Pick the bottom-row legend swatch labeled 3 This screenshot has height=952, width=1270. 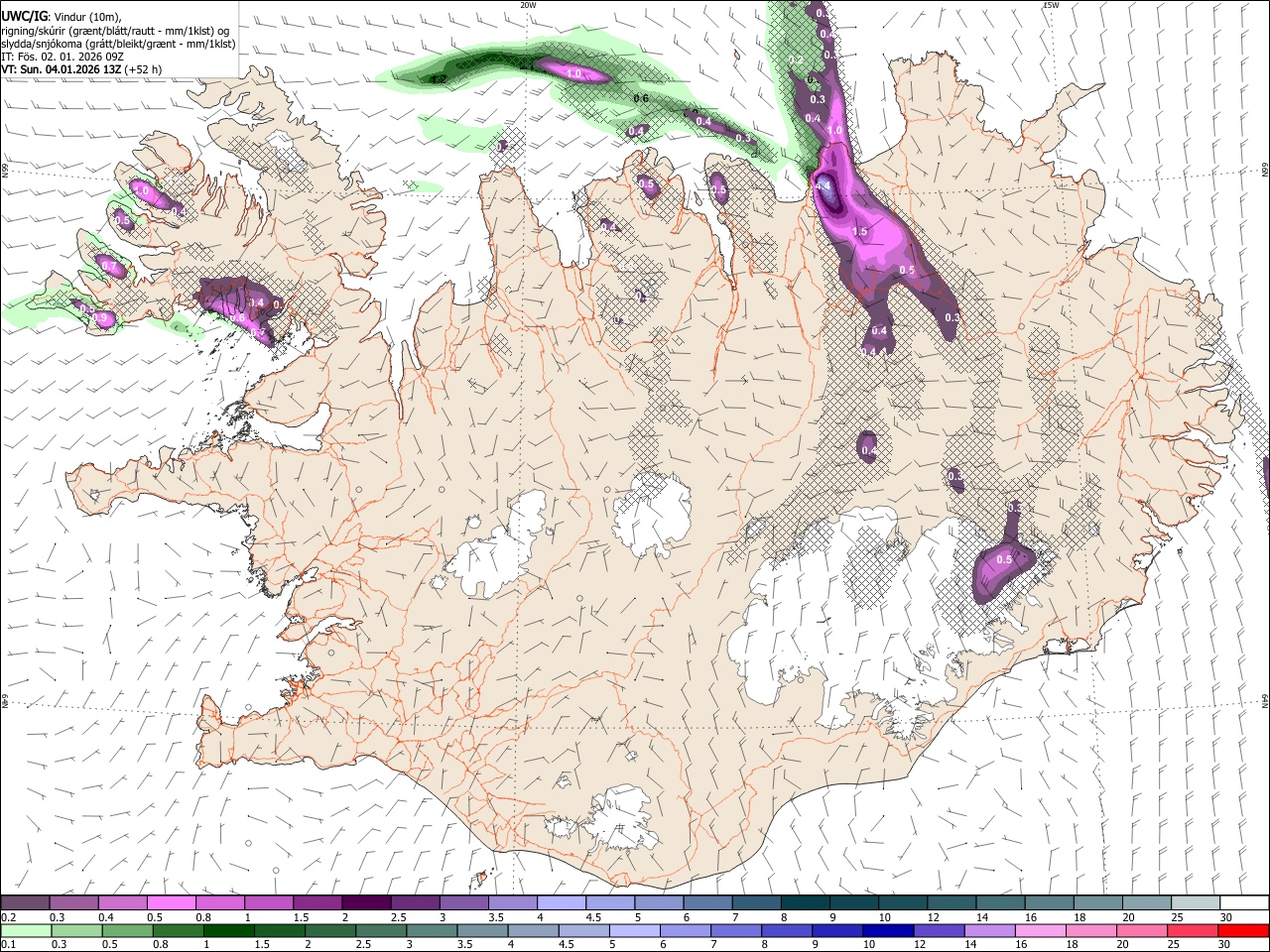(x=432, y=930)
